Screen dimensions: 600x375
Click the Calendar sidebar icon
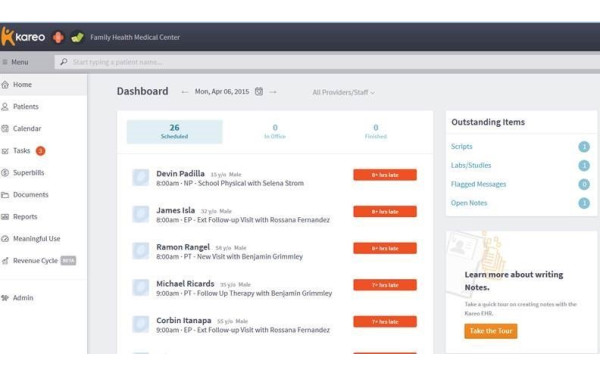coord(5,129)
